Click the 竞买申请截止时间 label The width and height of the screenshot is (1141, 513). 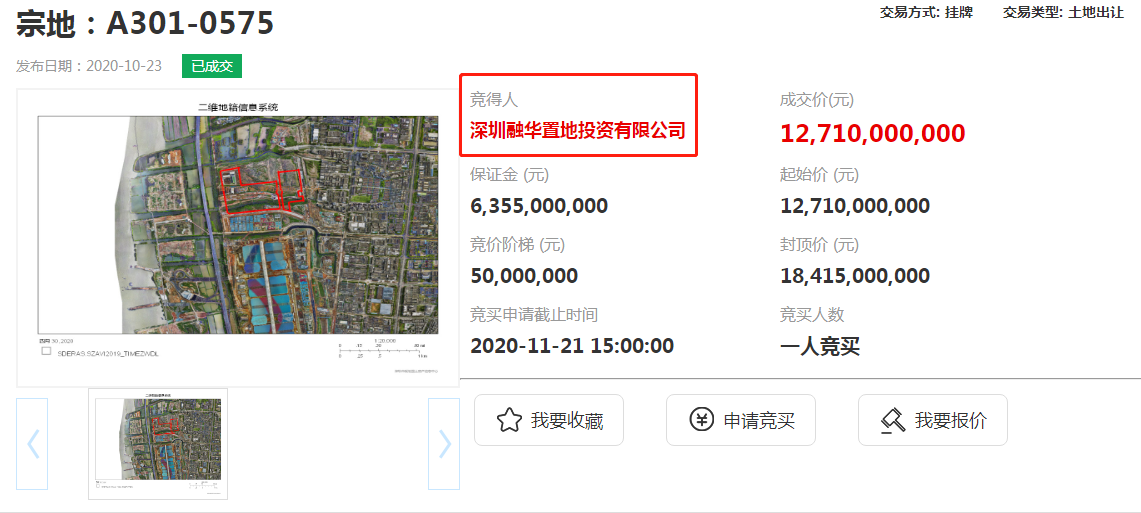534,315
